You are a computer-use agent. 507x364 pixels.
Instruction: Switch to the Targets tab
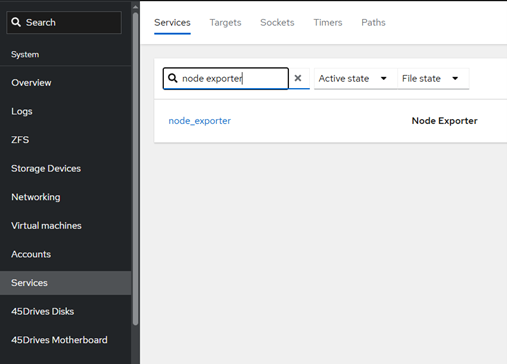[225, 23]
